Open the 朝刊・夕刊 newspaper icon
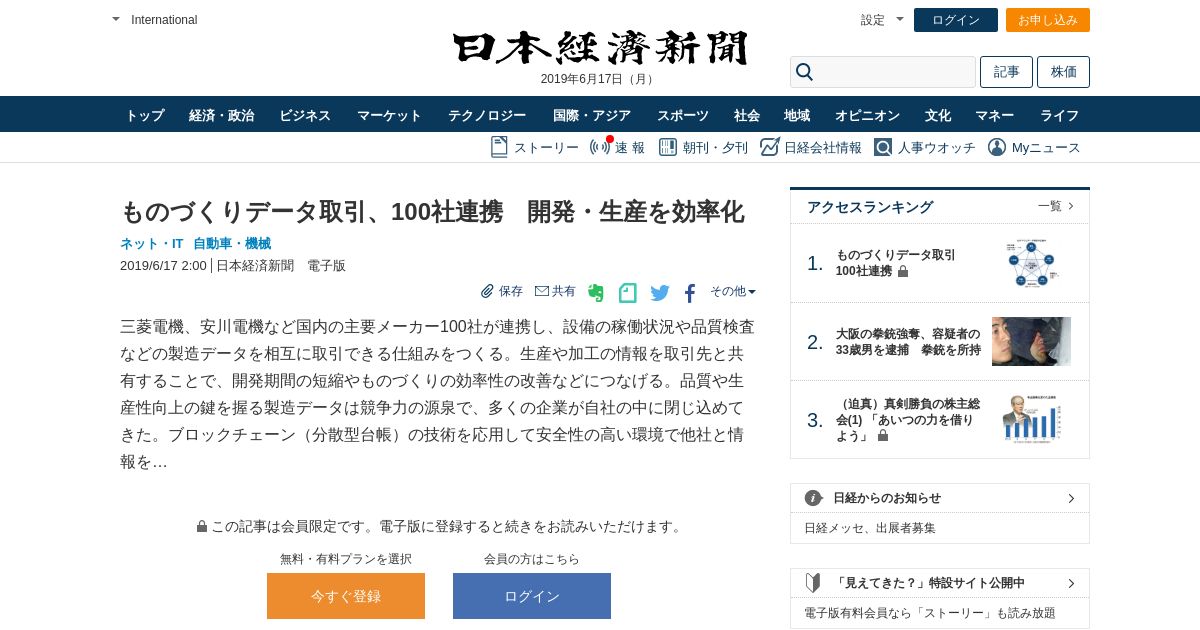1200x630 pixels. coord(667,147)
